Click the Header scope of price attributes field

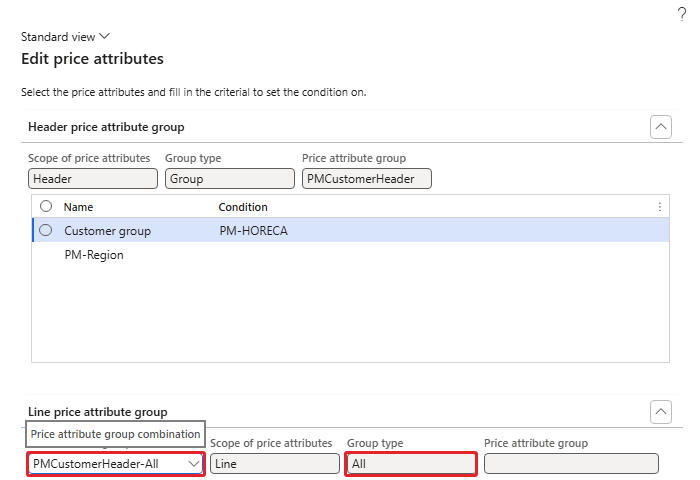[x=93, y=179]
